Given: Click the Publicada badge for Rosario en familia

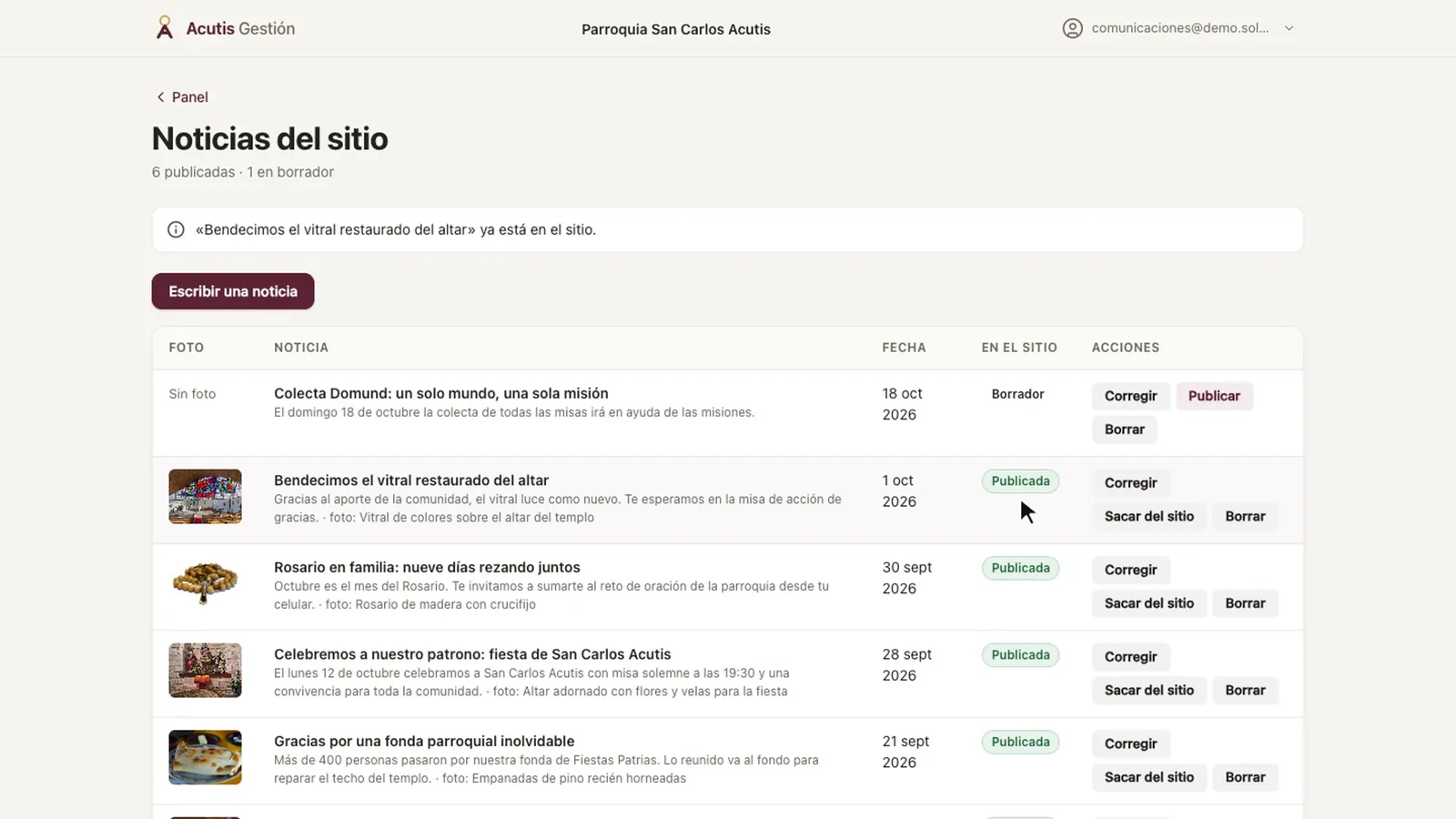Looking at the screenshot, I should [x=1020, y=568].
